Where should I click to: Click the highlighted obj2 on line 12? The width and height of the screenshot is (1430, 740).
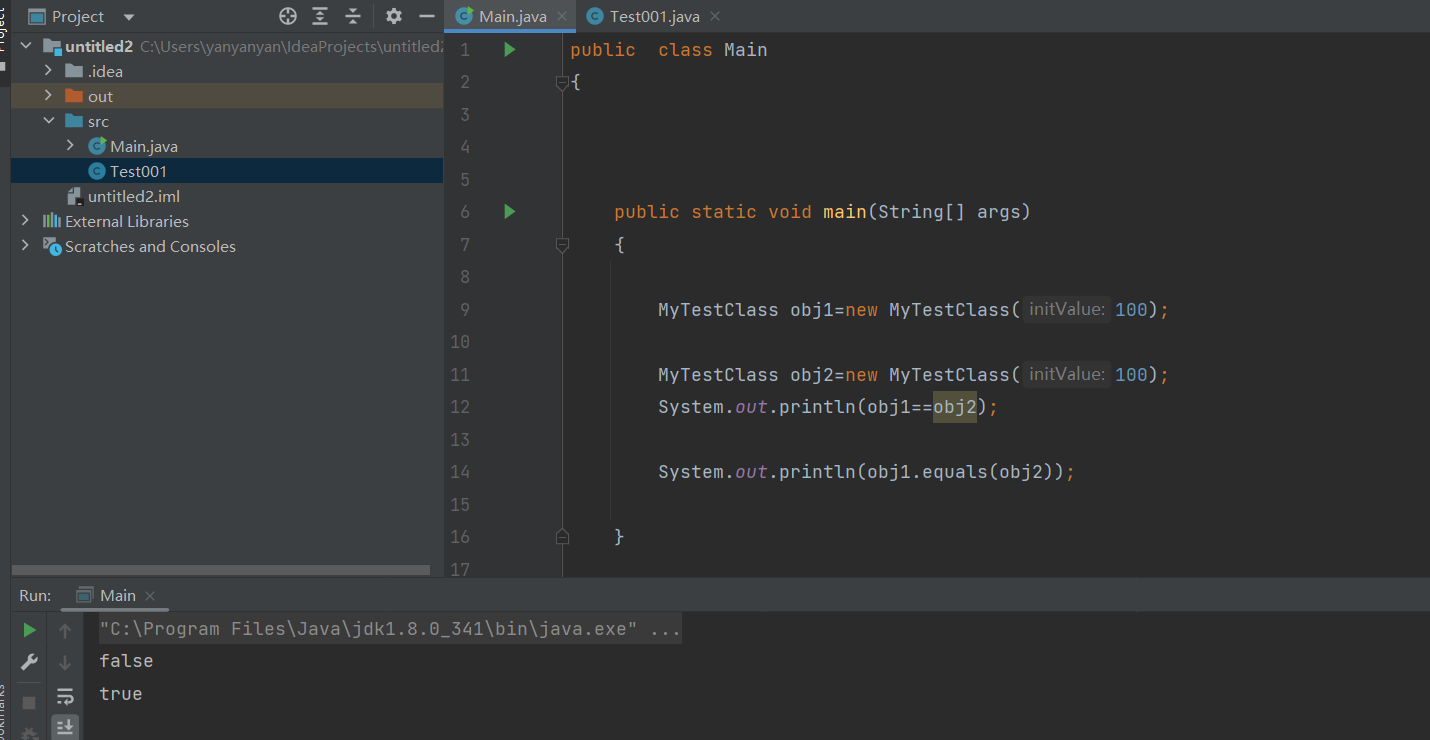click(x=955, y=407)
